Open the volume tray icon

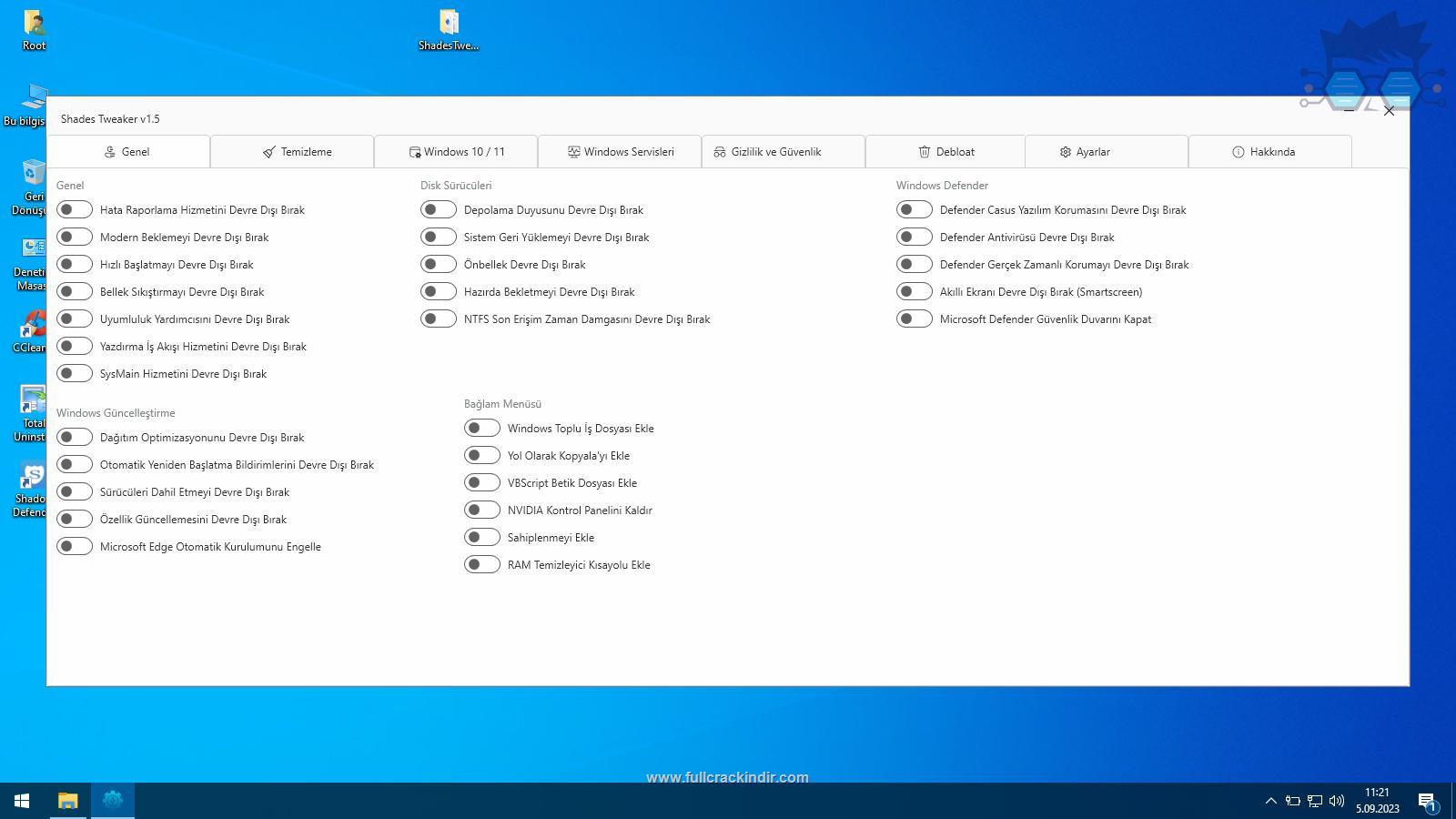click(1337, 801)
